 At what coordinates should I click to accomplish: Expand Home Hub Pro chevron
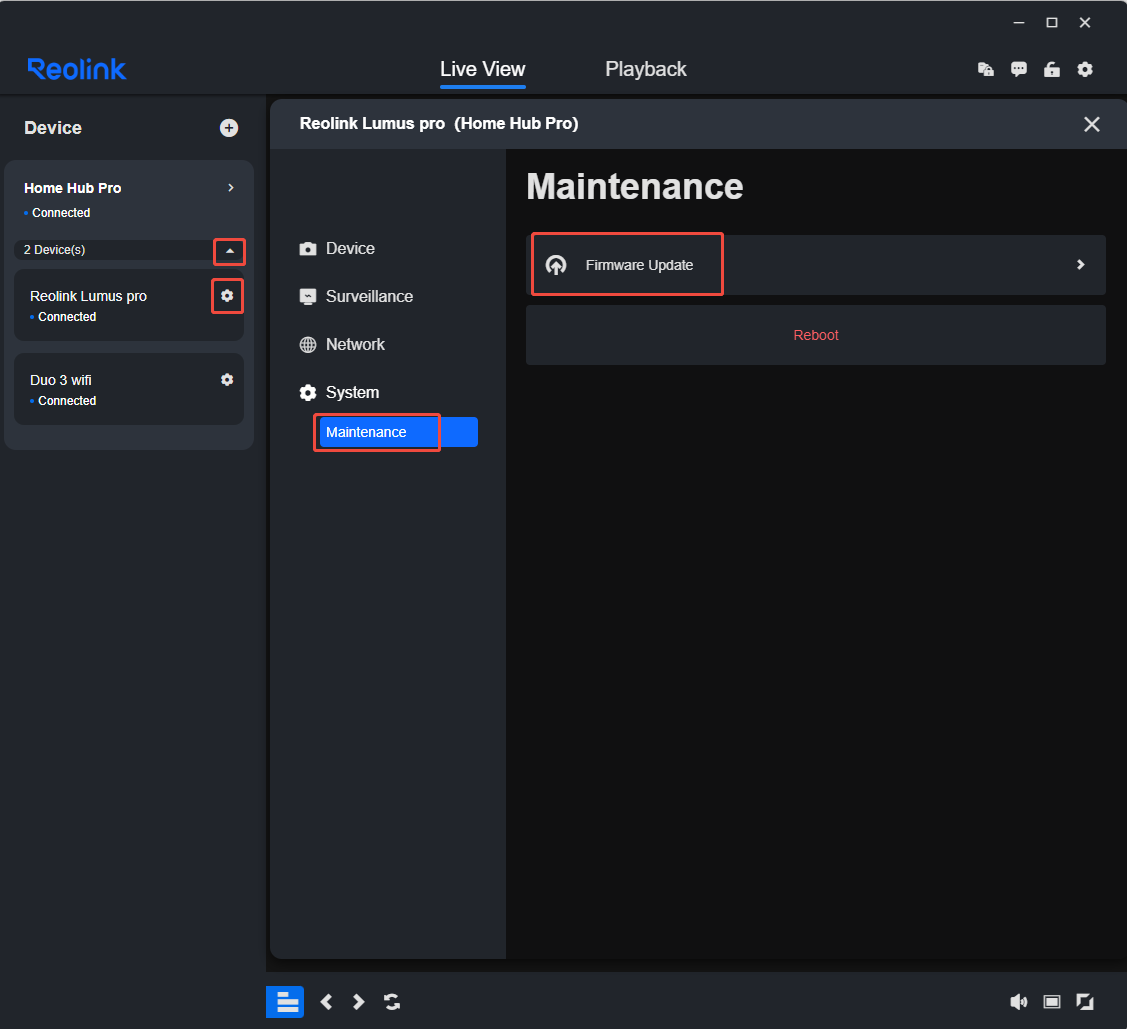[231, 188]
